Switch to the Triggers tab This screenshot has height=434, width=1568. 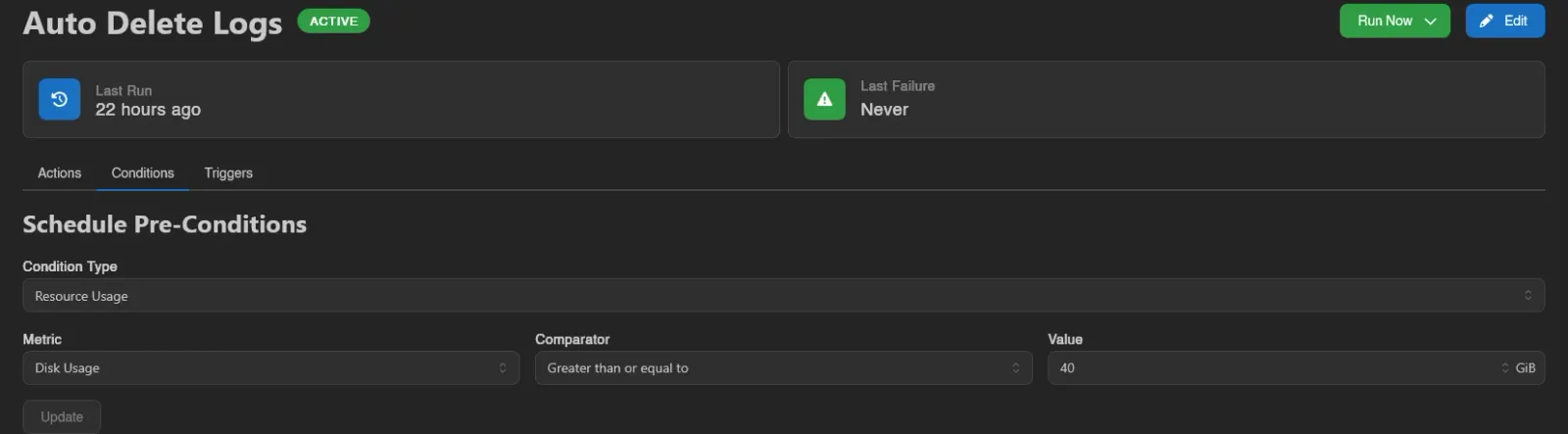pyautogui.click(x=228, y=172)
